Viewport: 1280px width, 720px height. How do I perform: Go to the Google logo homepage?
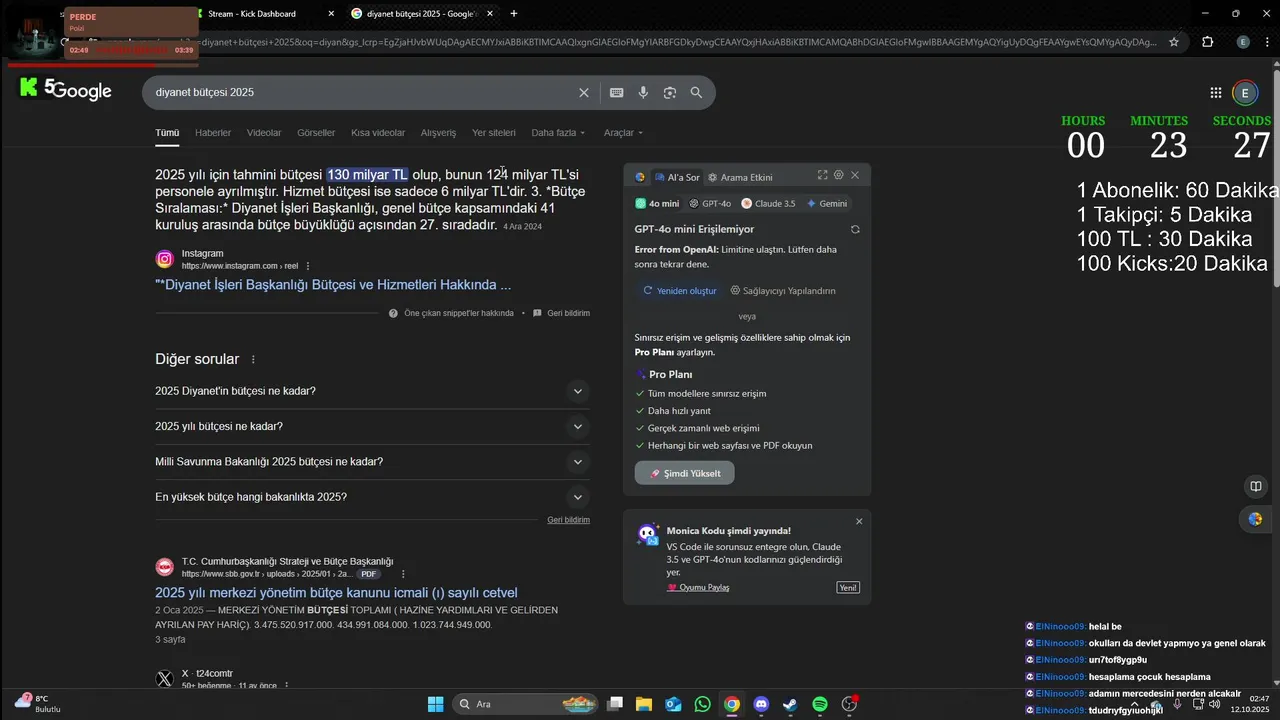pos(82,92)
